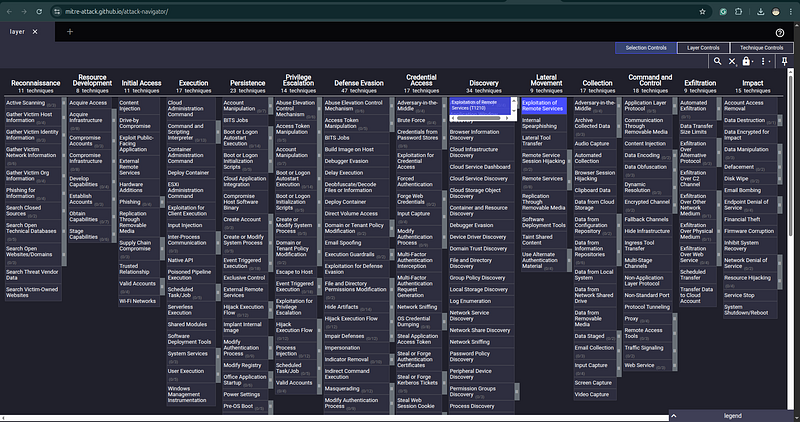Screen dimensions: 800x422
Task: Select the Impact tactic header
Action: (753, 83)
